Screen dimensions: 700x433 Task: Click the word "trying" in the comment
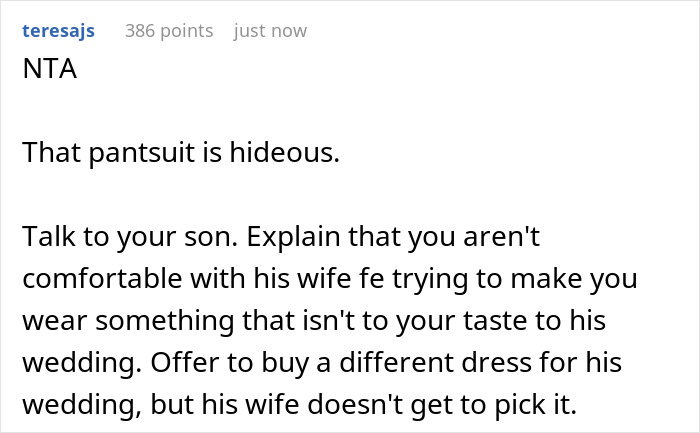tap(430, 279)
